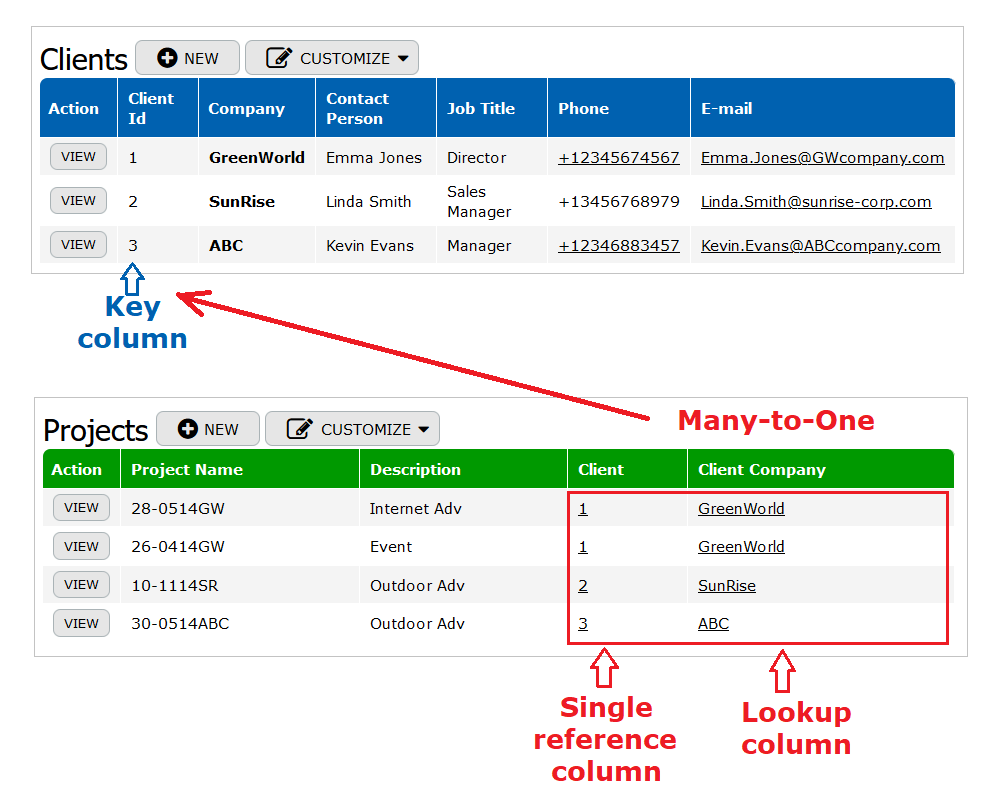This screenshot has height=808, width=999.
Task: Open Client link 3 for project 30-0514ABC
Action: point(583,624)
